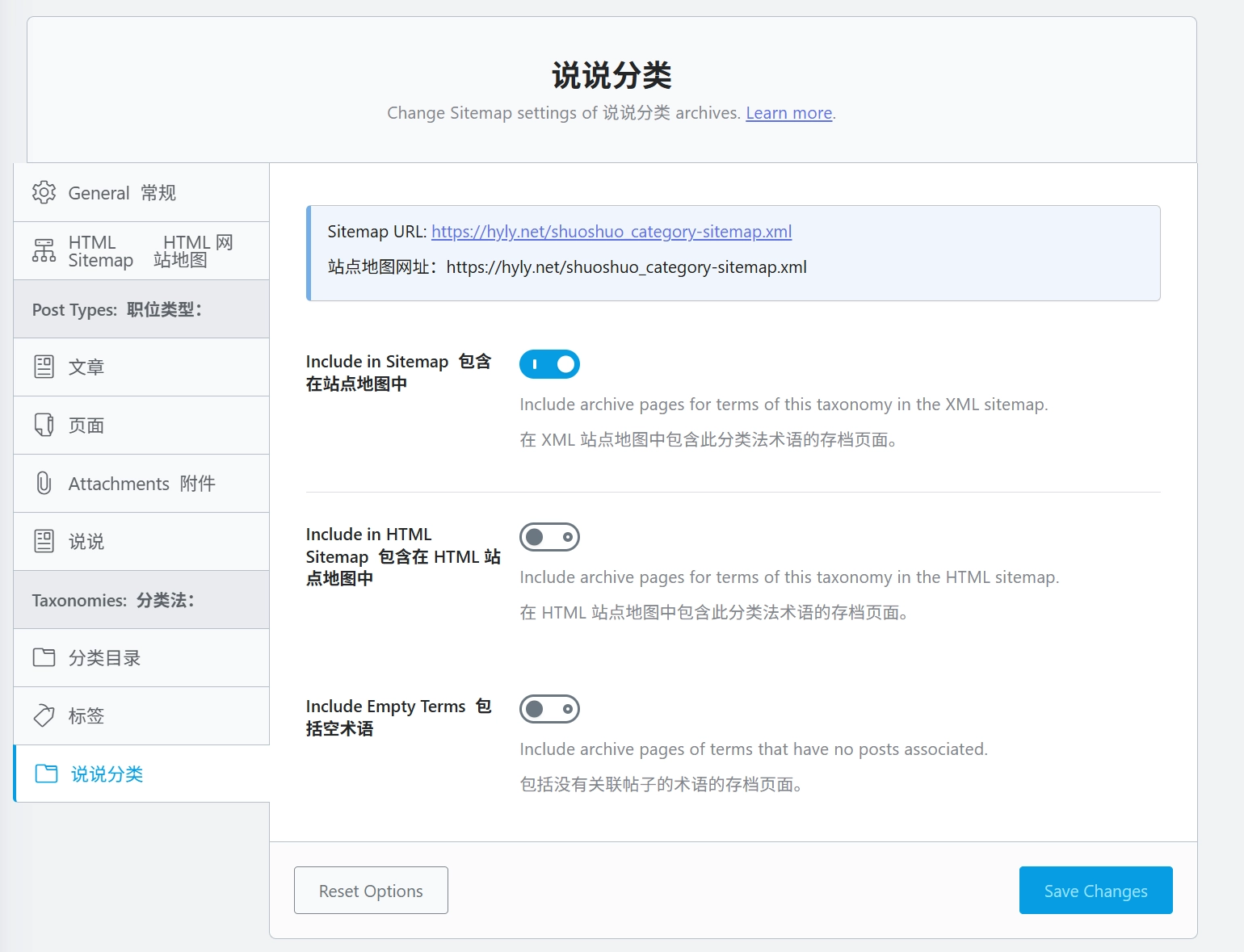Select the active 说说分类 tab

tap(141, 774)
